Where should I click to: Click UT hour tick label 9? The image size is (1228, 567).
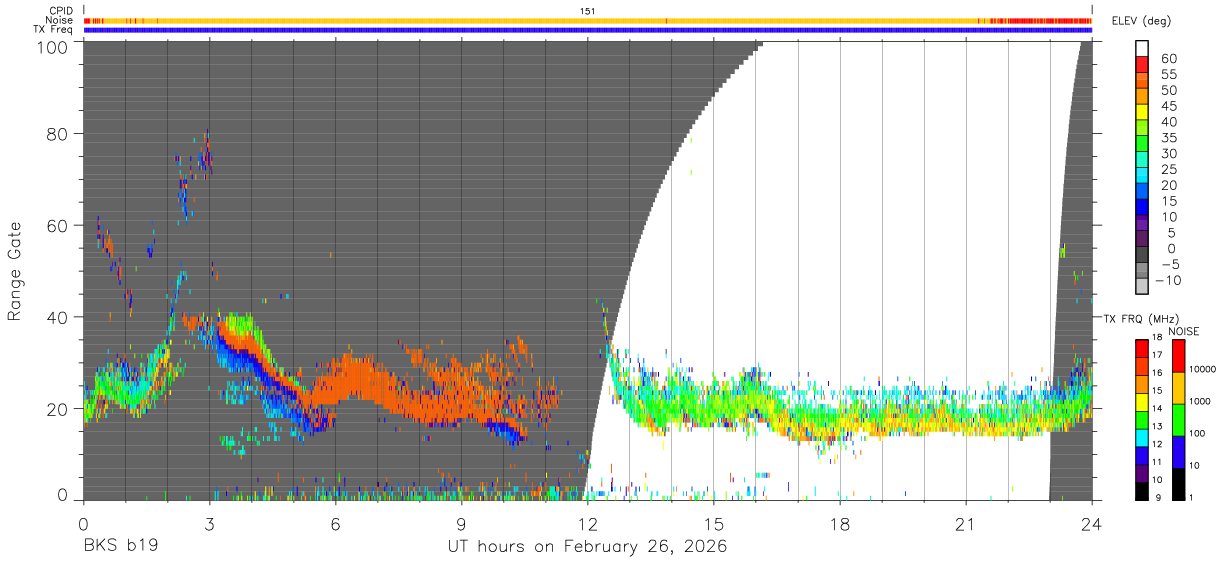point(462,524)
